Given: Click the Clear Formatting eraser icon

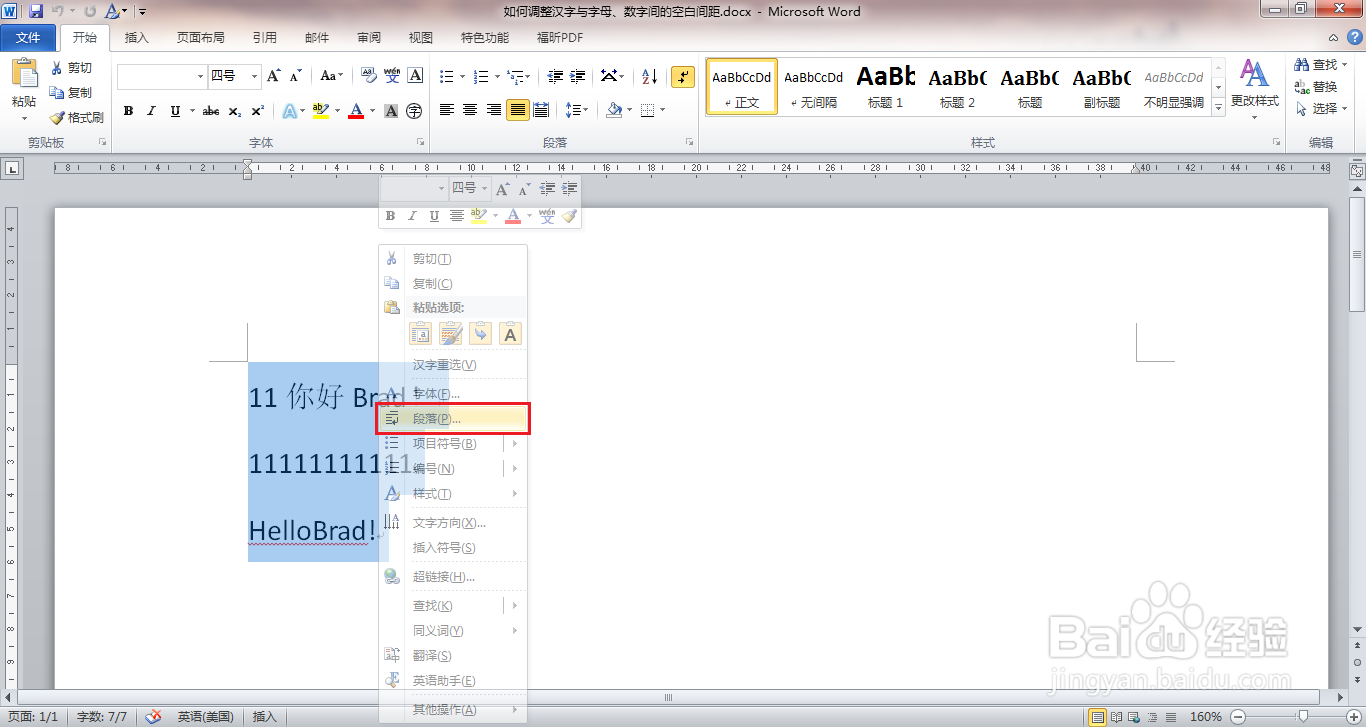Looking at the screenshot, I should 368,76.
